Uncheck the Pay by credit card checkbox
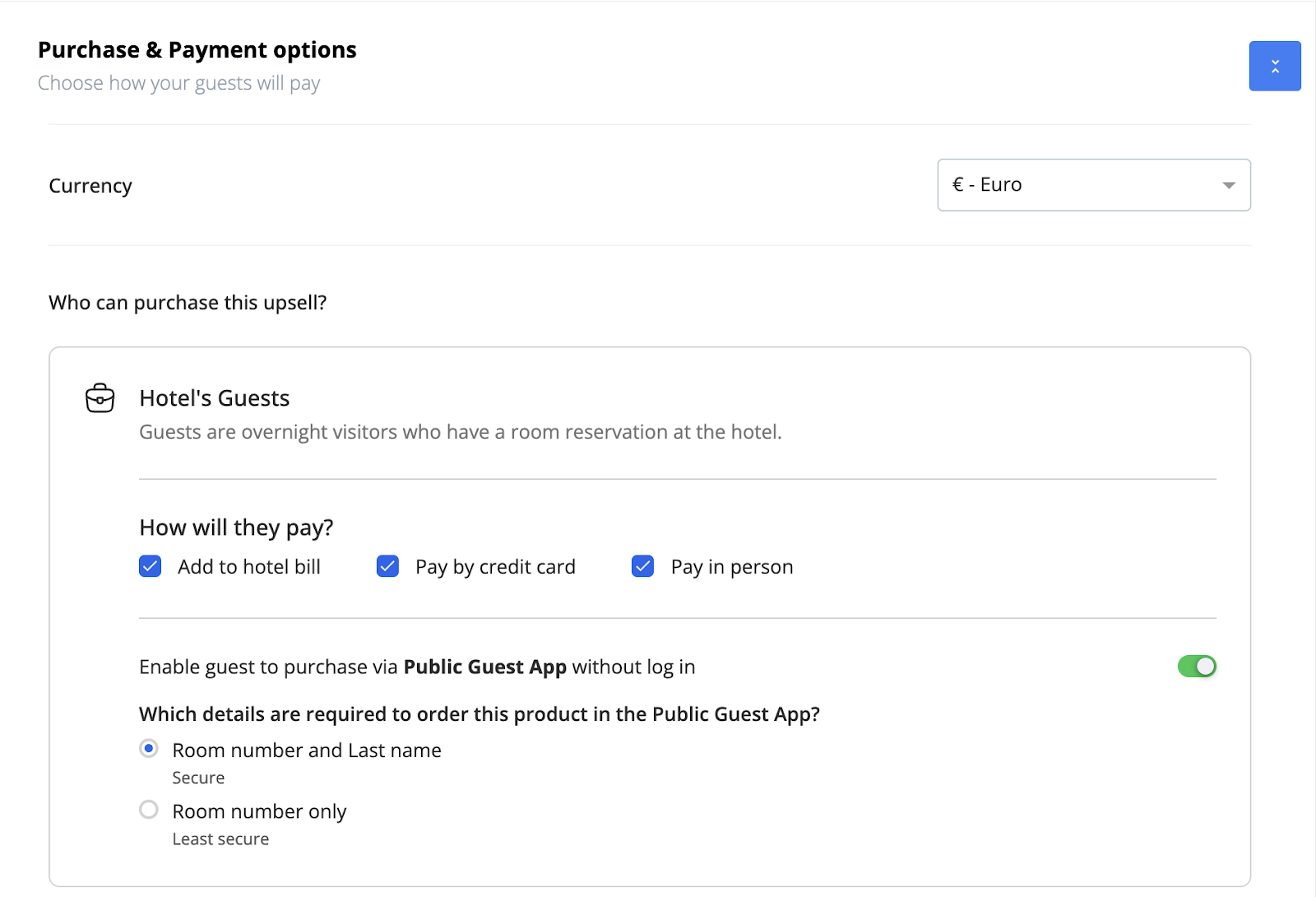The width and height of the screenshot is (1316, 897). point(387,567)
